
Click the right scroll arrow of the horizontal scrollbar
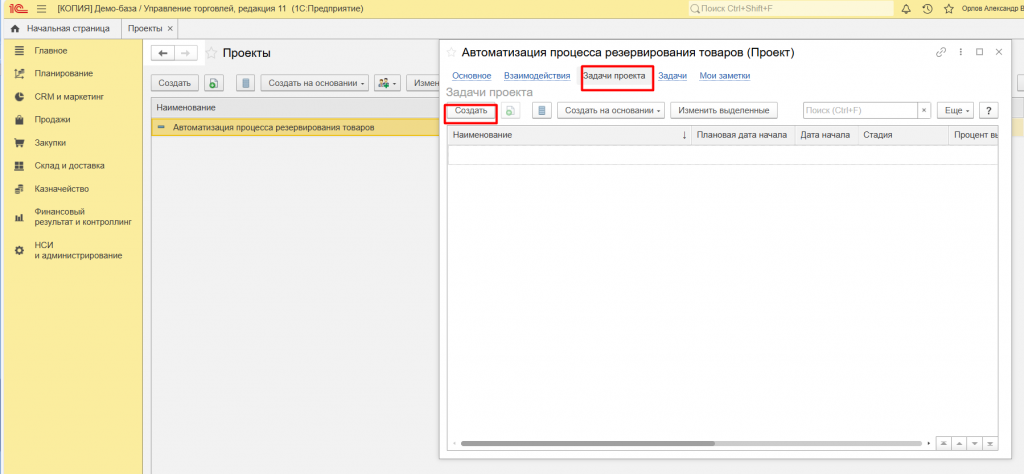pyautogui.click(x=929, y=443)
